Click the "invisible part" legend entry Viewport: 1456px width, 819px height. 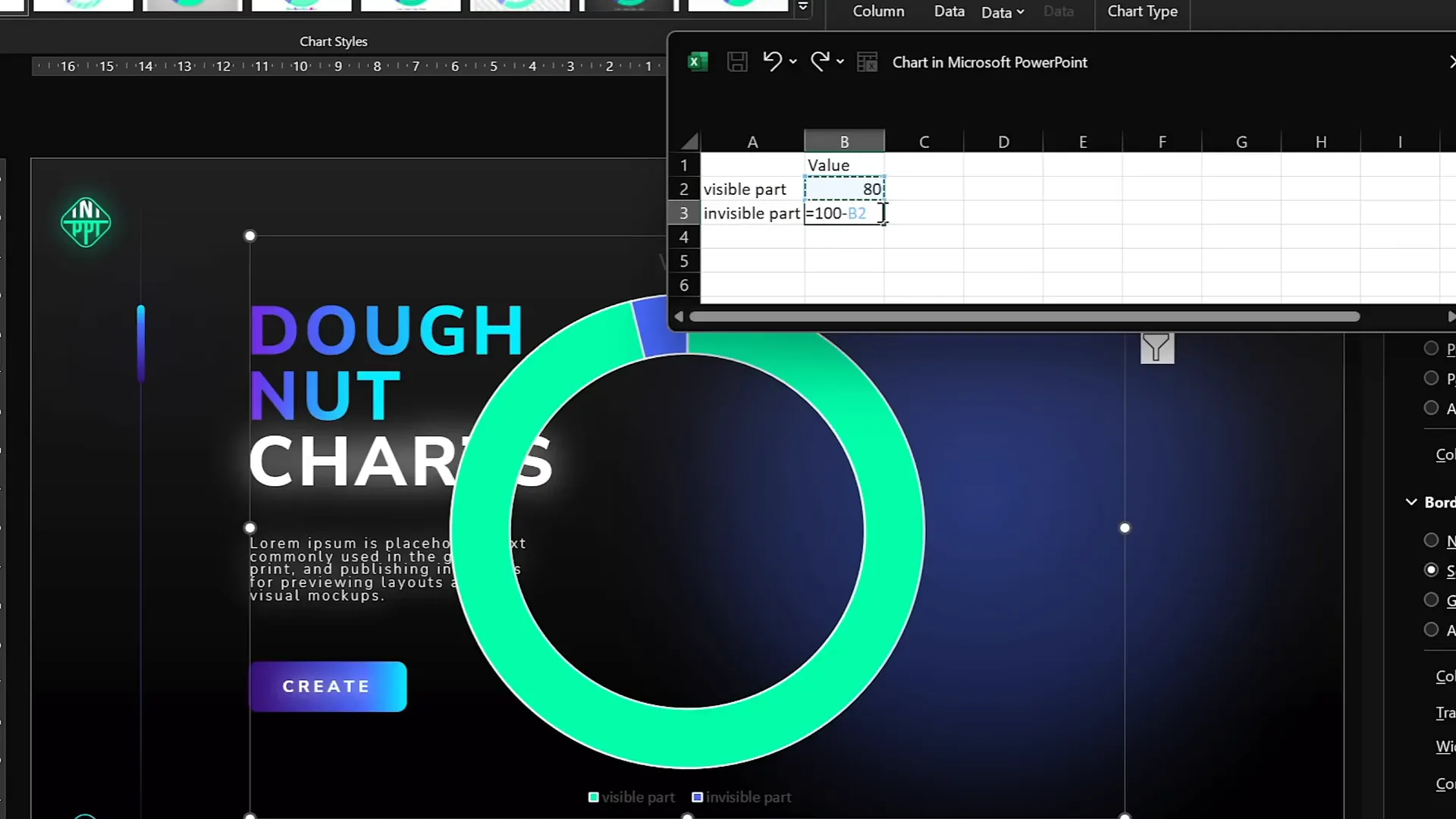click(x=741, y=797)
